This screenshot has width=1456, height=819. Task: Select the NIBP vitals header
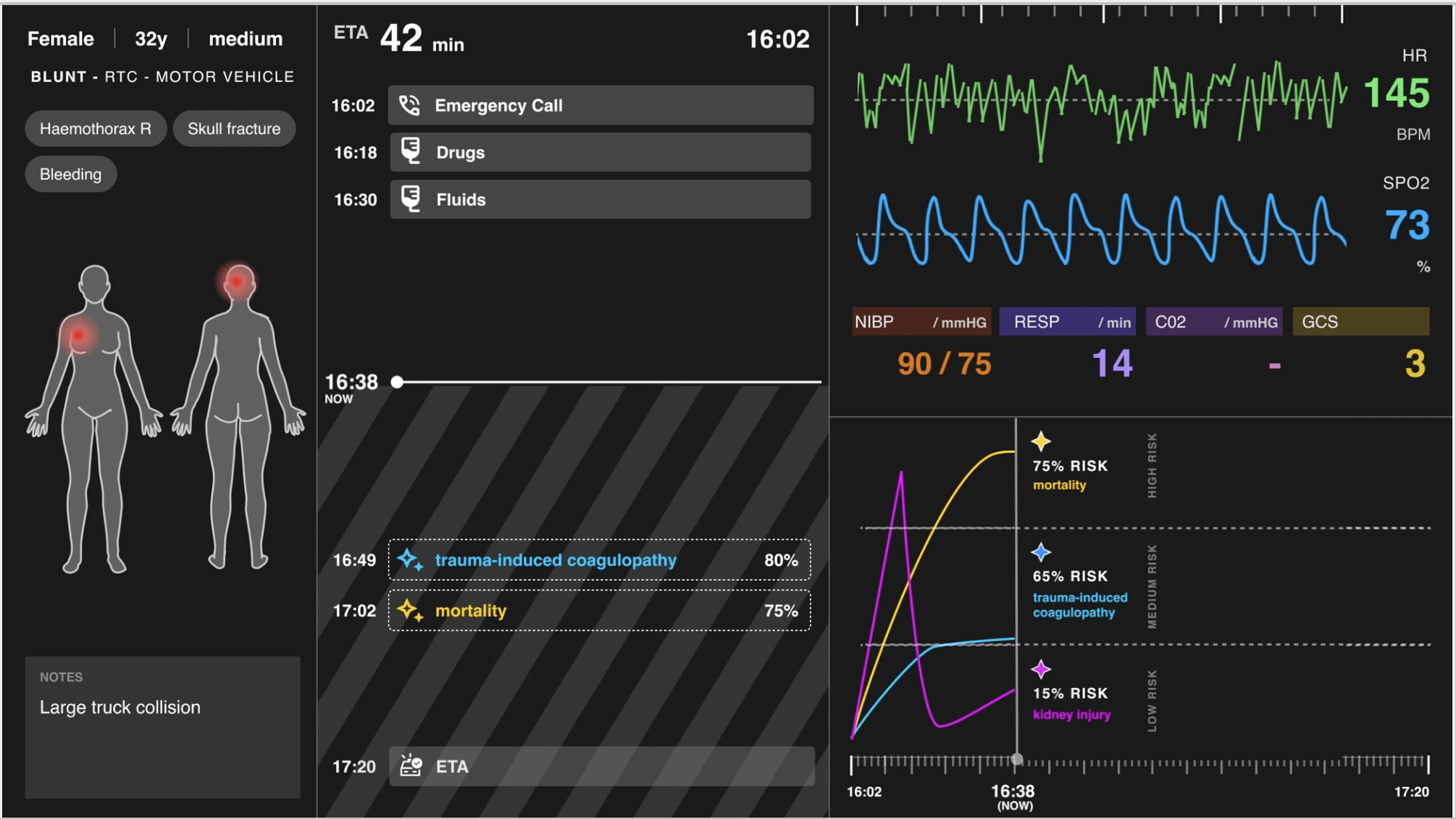(x=921, y=322)
